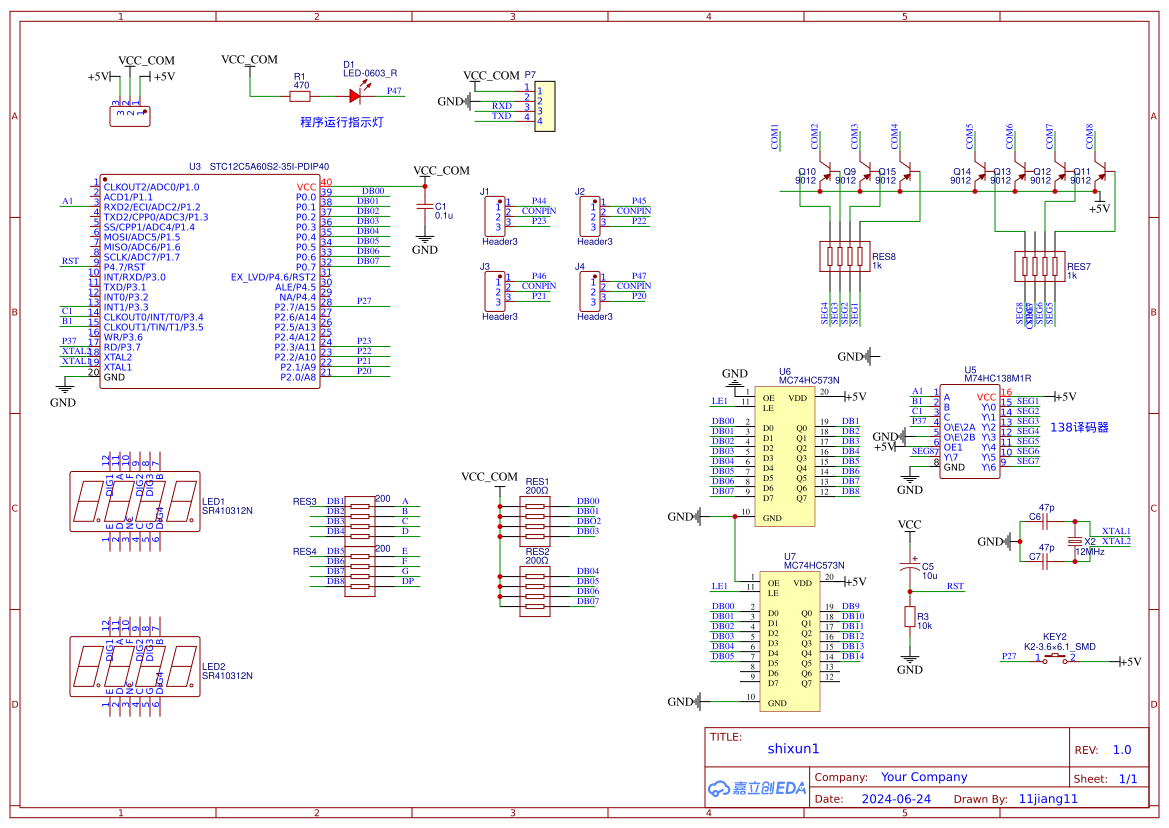The height and width of the screenshot is (828, 1169).
Task: Select the C1 0.1u capacitor symbol
Action: [x=425, y=209]
